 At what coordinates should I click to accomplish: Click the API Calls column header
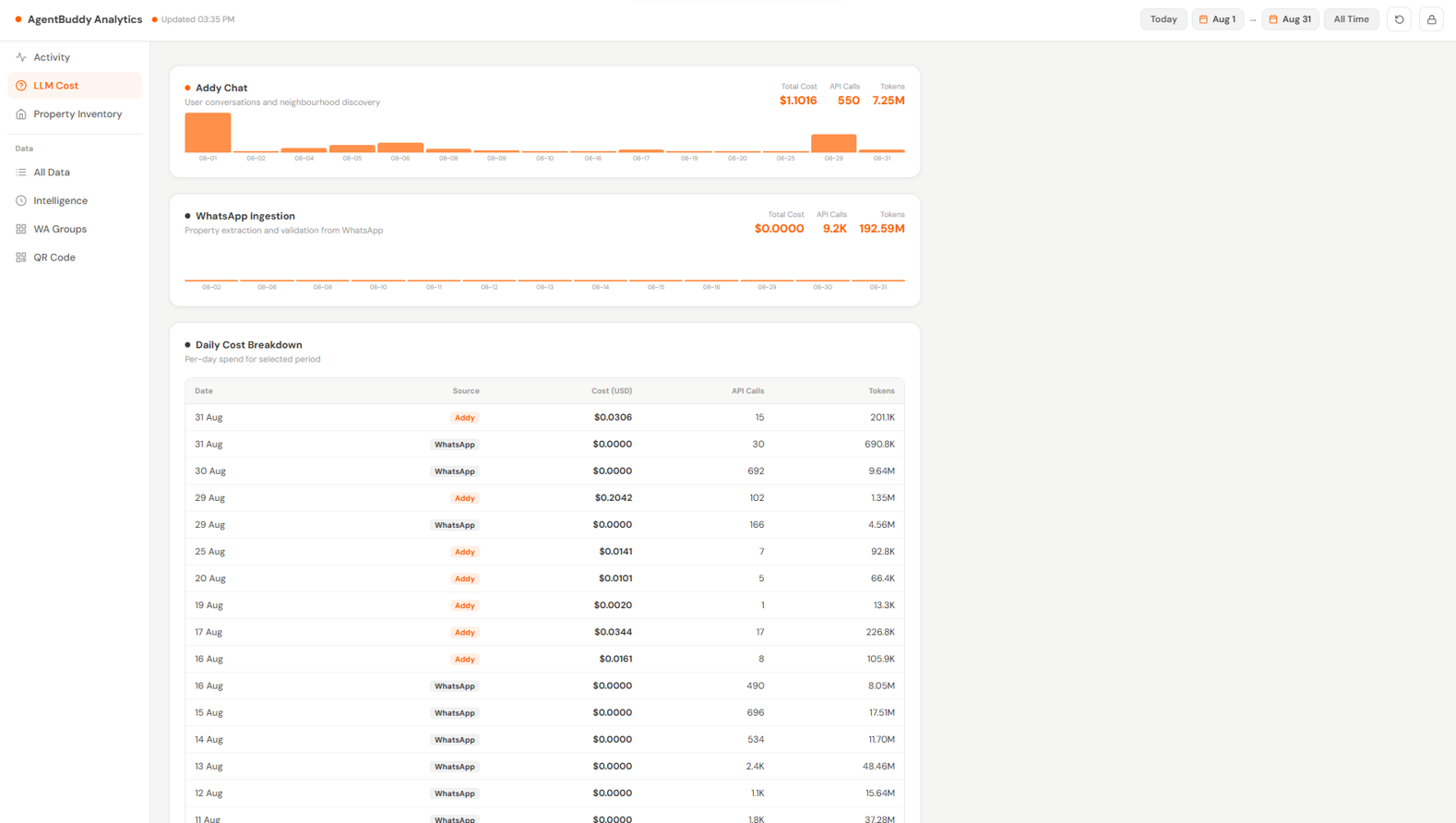click(748, 391)
